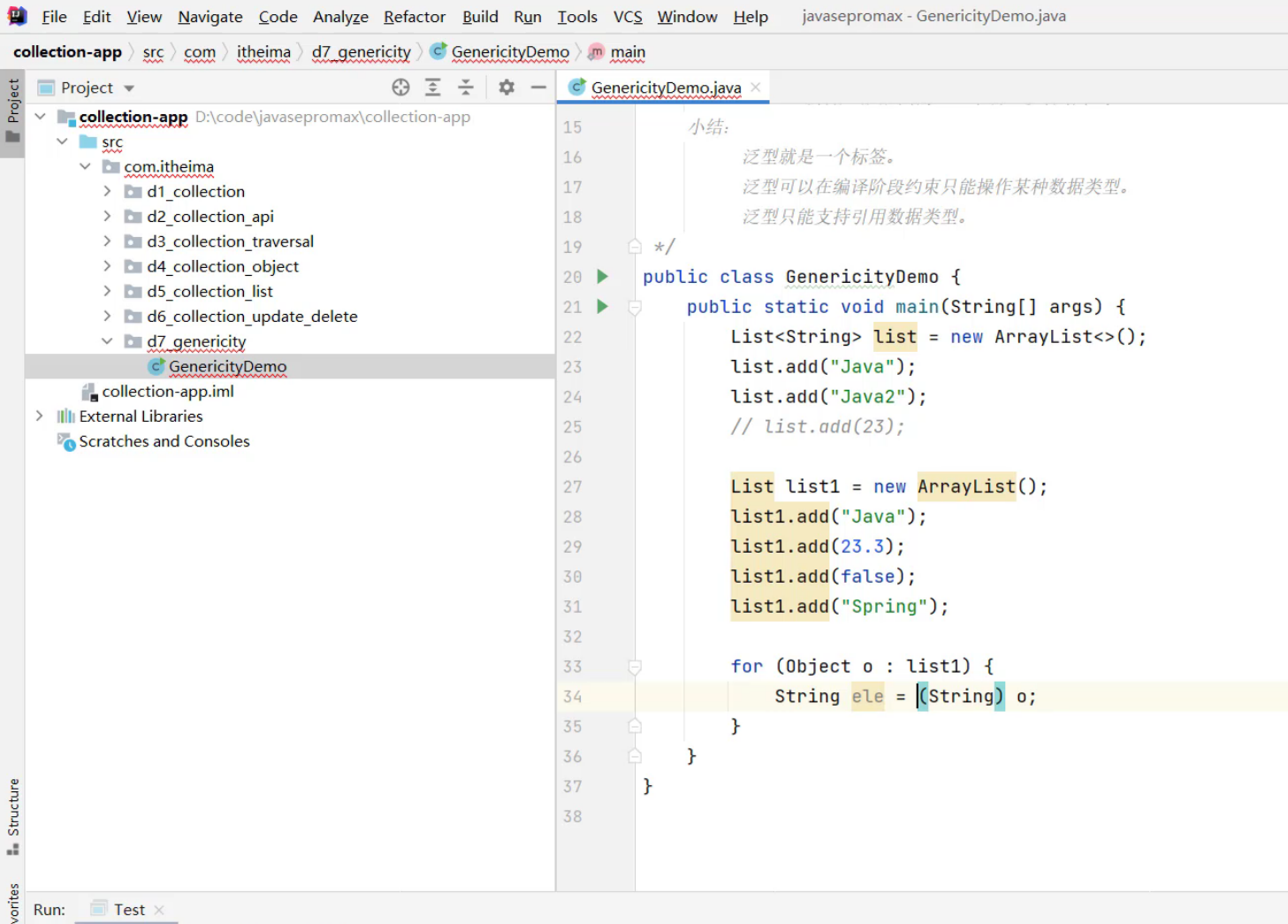The height and width of the screenshot is (924, 1288).
Task: Click the locate/select opened file target icon
Action: [x=400, y=87]
